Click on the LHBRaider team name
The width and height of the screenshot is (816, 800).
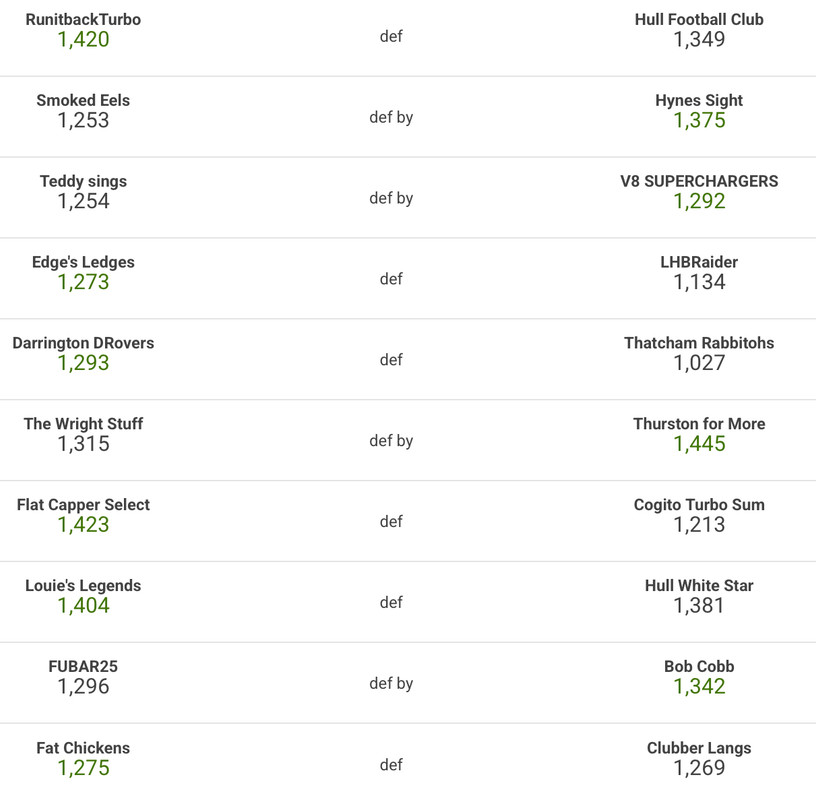click(x=699, y=262)
